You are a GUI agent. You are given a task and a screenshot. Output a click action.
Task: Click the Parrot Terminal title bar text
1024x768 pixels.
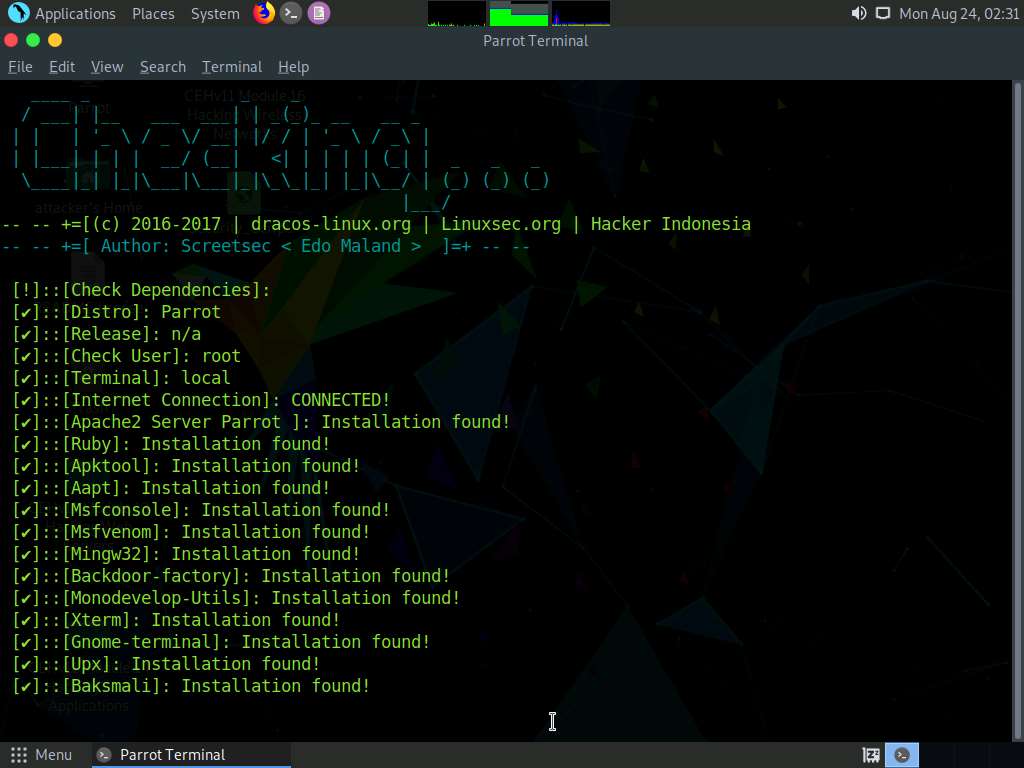pyautogui.click(x=536, y=40)
